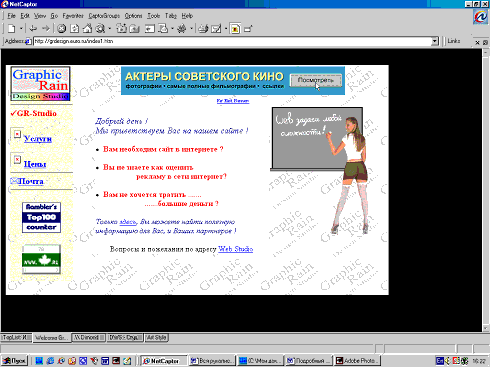The height and width of the screenshot is (367, 490).
Task: Go to the Home page icon
Action: pyautogui.click(x=87, y=29)
